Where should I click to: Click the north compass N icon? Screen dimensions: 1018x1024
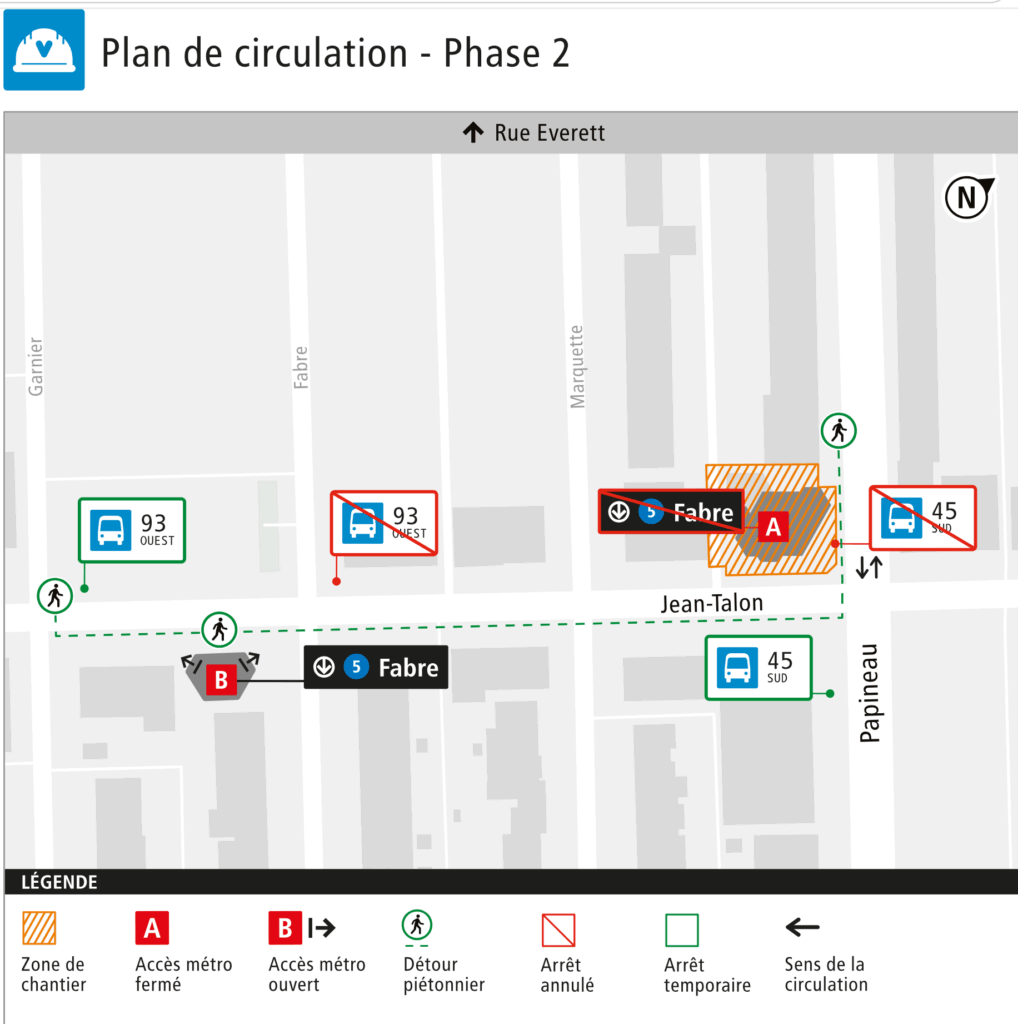968,197
